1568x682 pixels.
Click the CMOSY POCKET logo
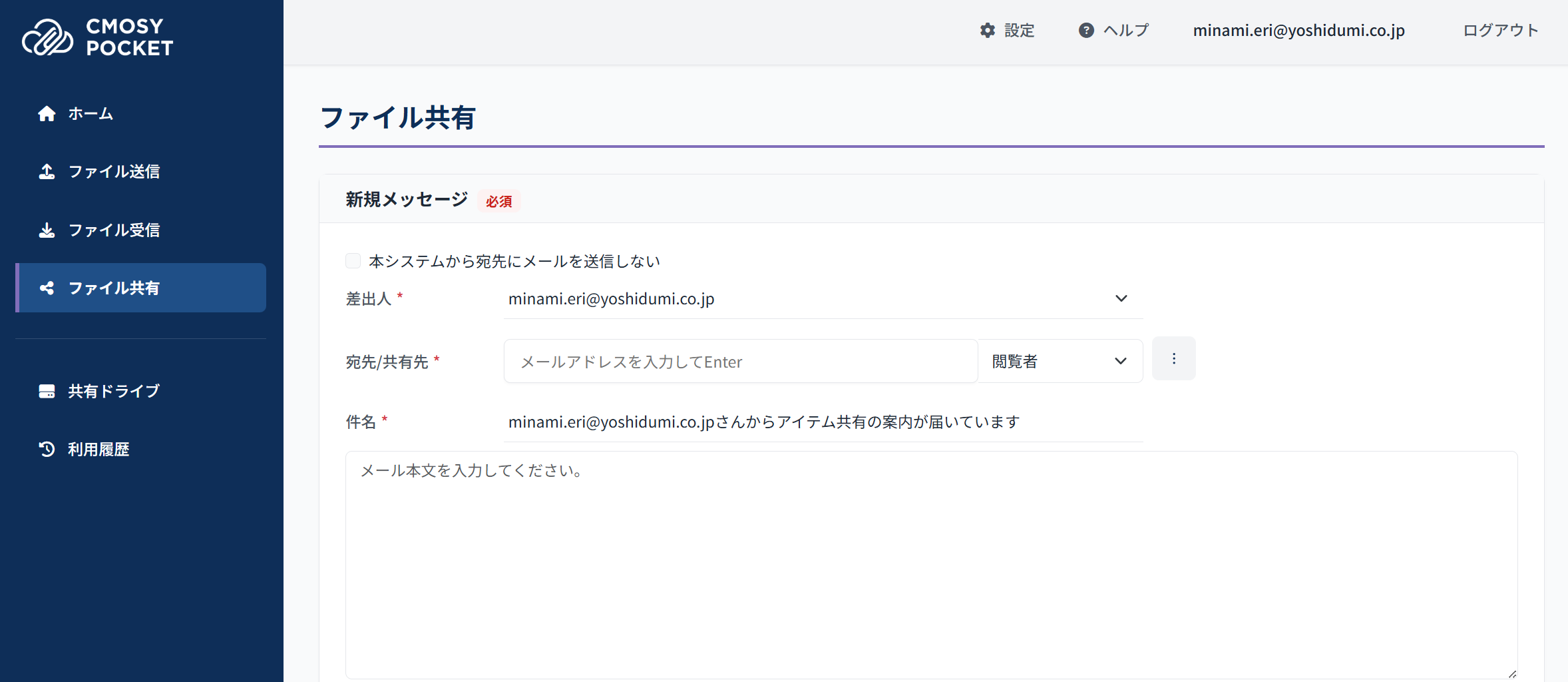point(98,37)
